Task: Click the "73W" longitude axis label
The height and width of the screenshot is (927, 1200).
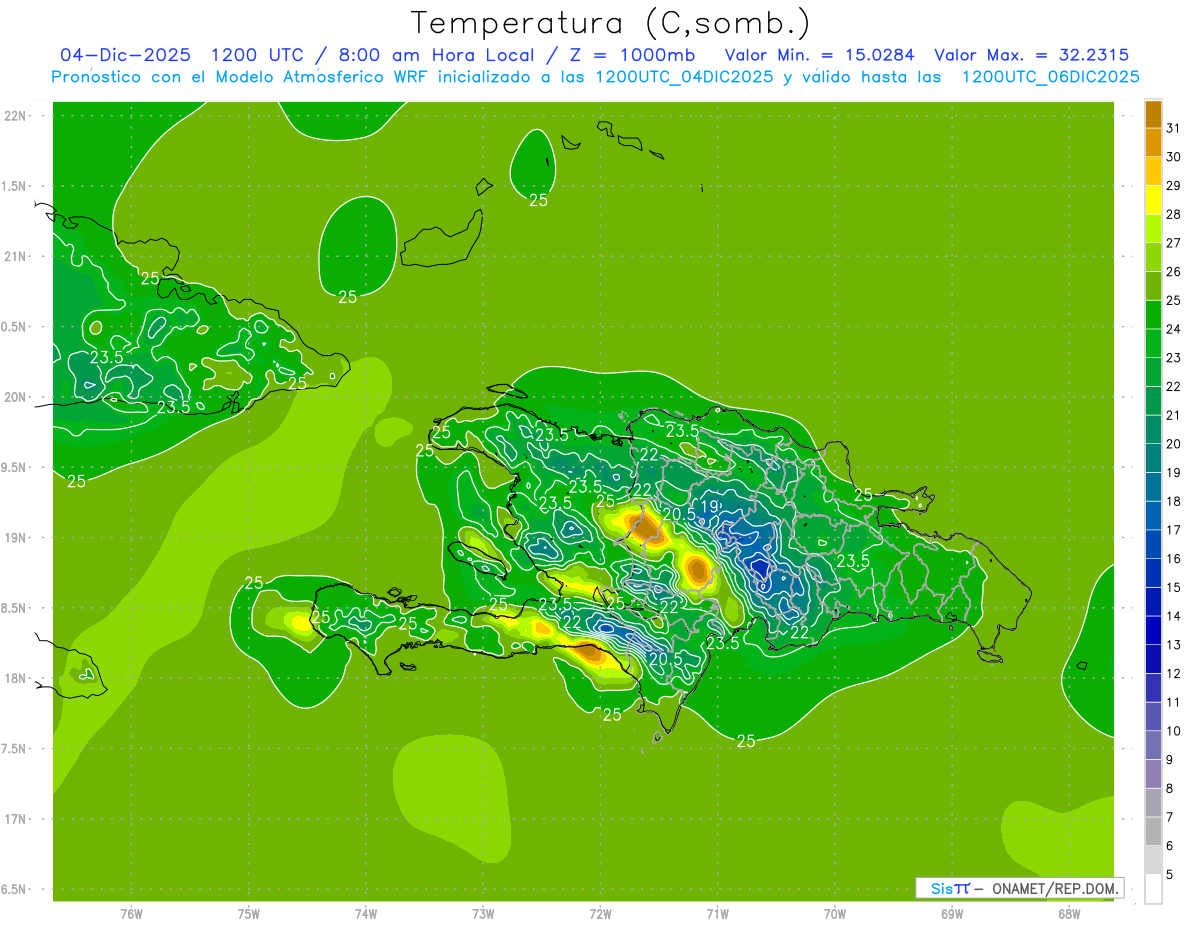Action: click(x=483, y=914)
